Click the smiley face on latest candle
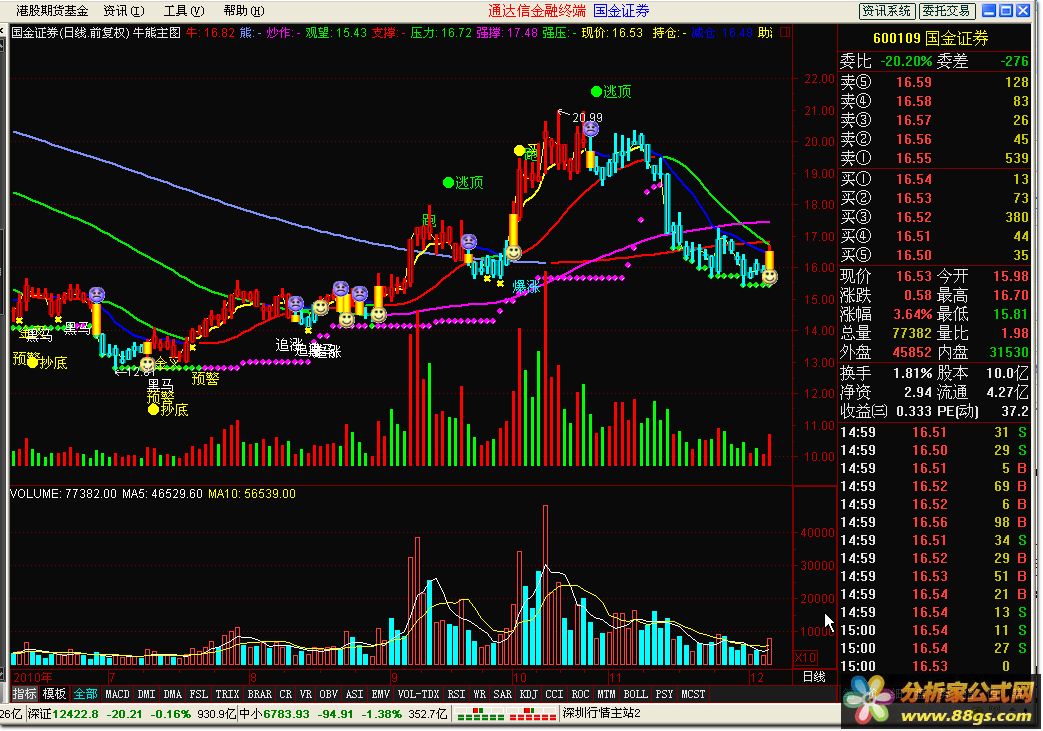Image resolution: width=1043 pixels, height=731 pixels. coord(770,275)
